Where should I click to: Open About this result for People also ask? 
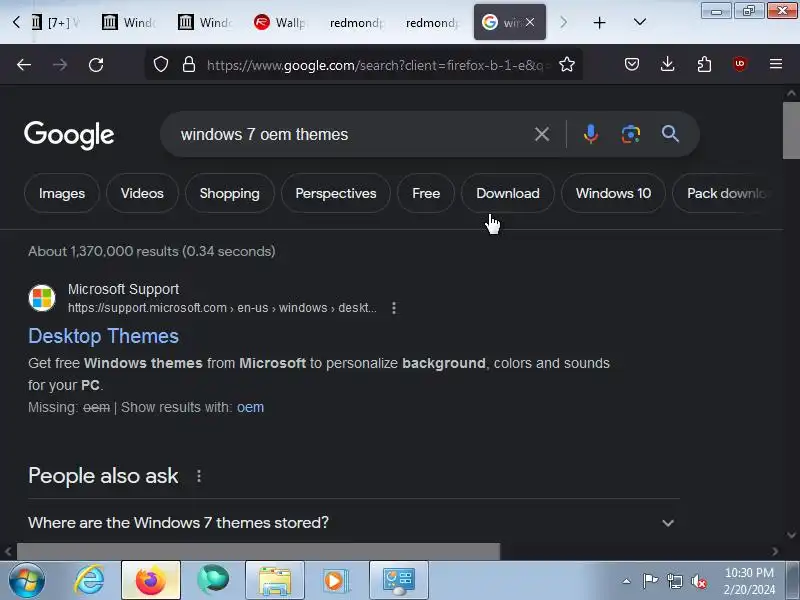click(x=199, y=476)
